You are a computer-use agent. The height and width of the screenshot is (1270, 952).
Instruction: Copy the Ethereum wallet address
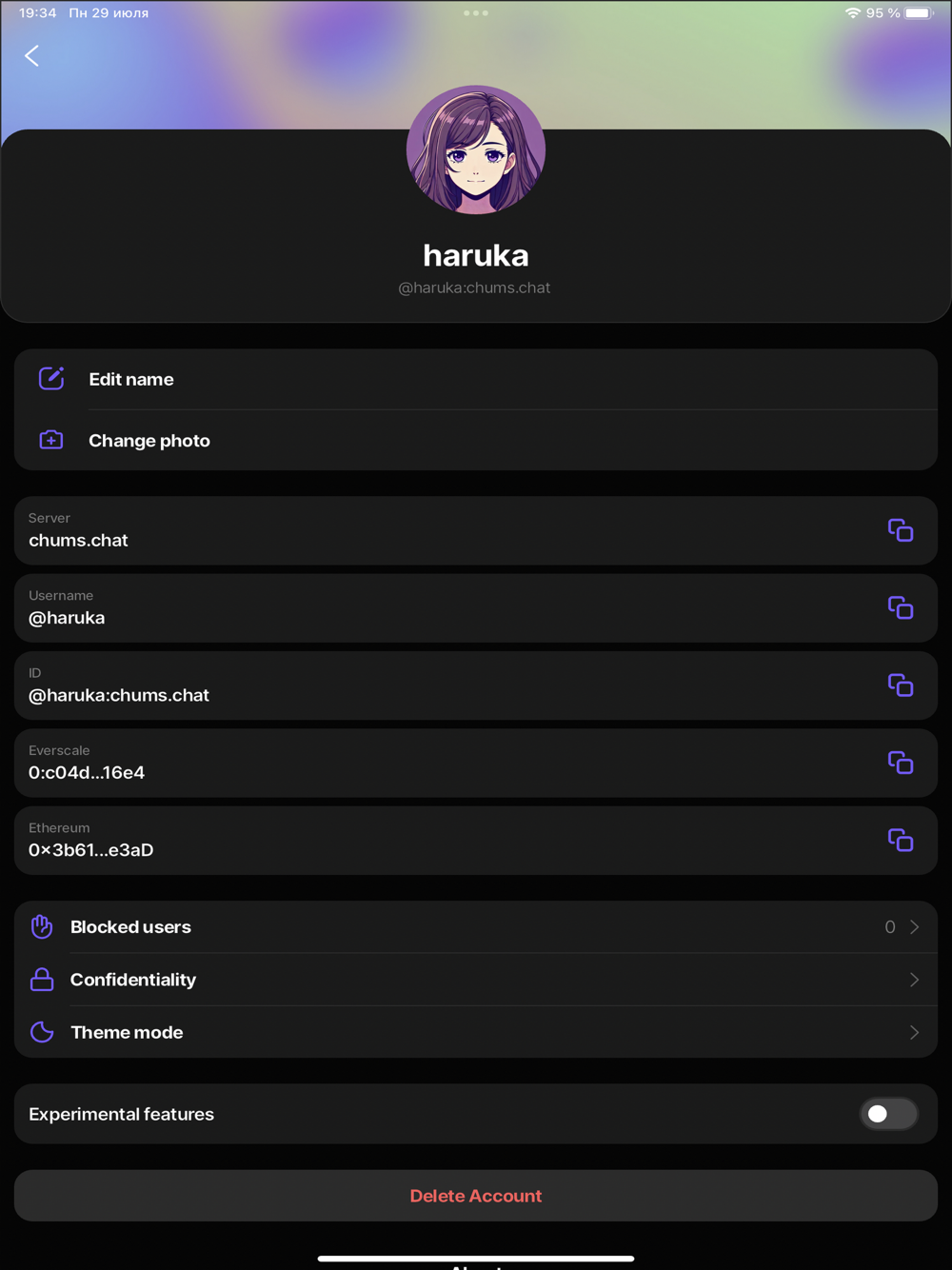[900, 841]
